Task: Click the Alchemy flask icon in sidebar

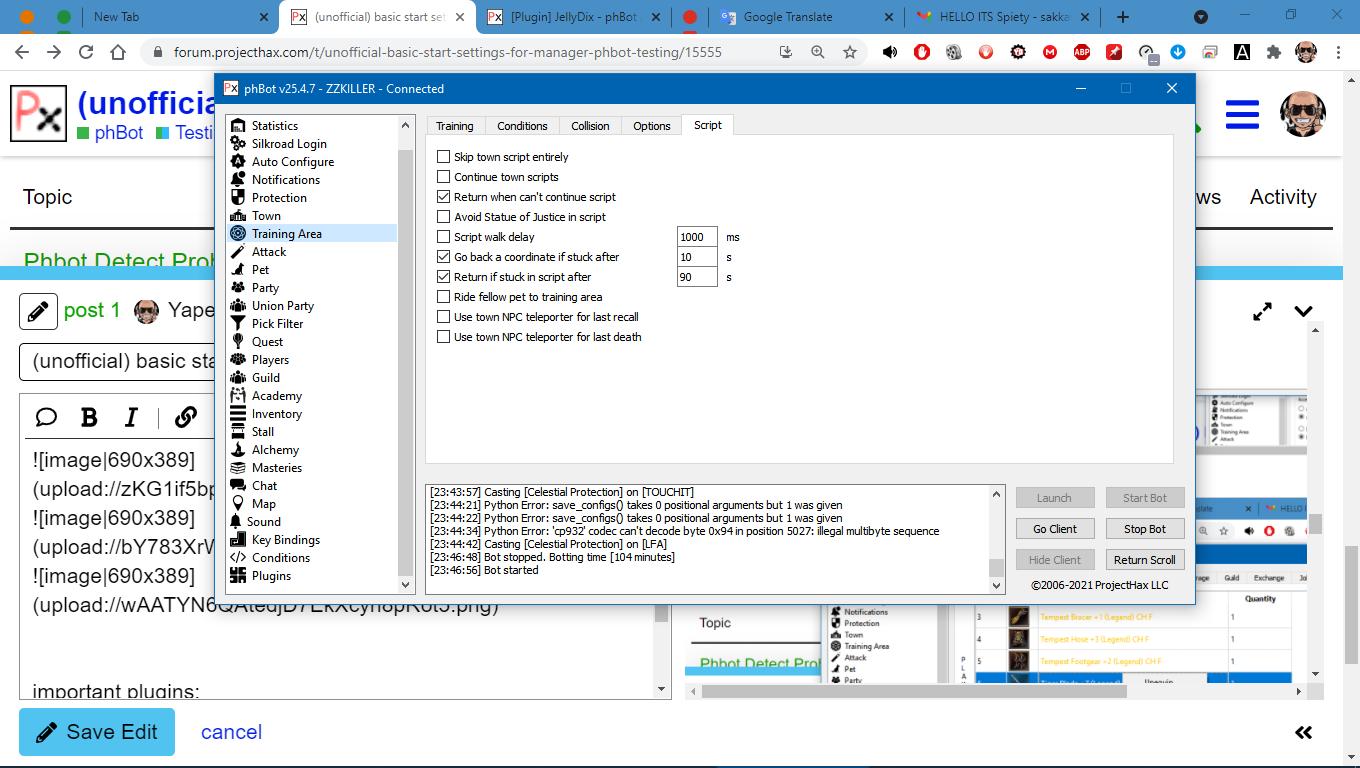Action: click(x=238, y=450)
